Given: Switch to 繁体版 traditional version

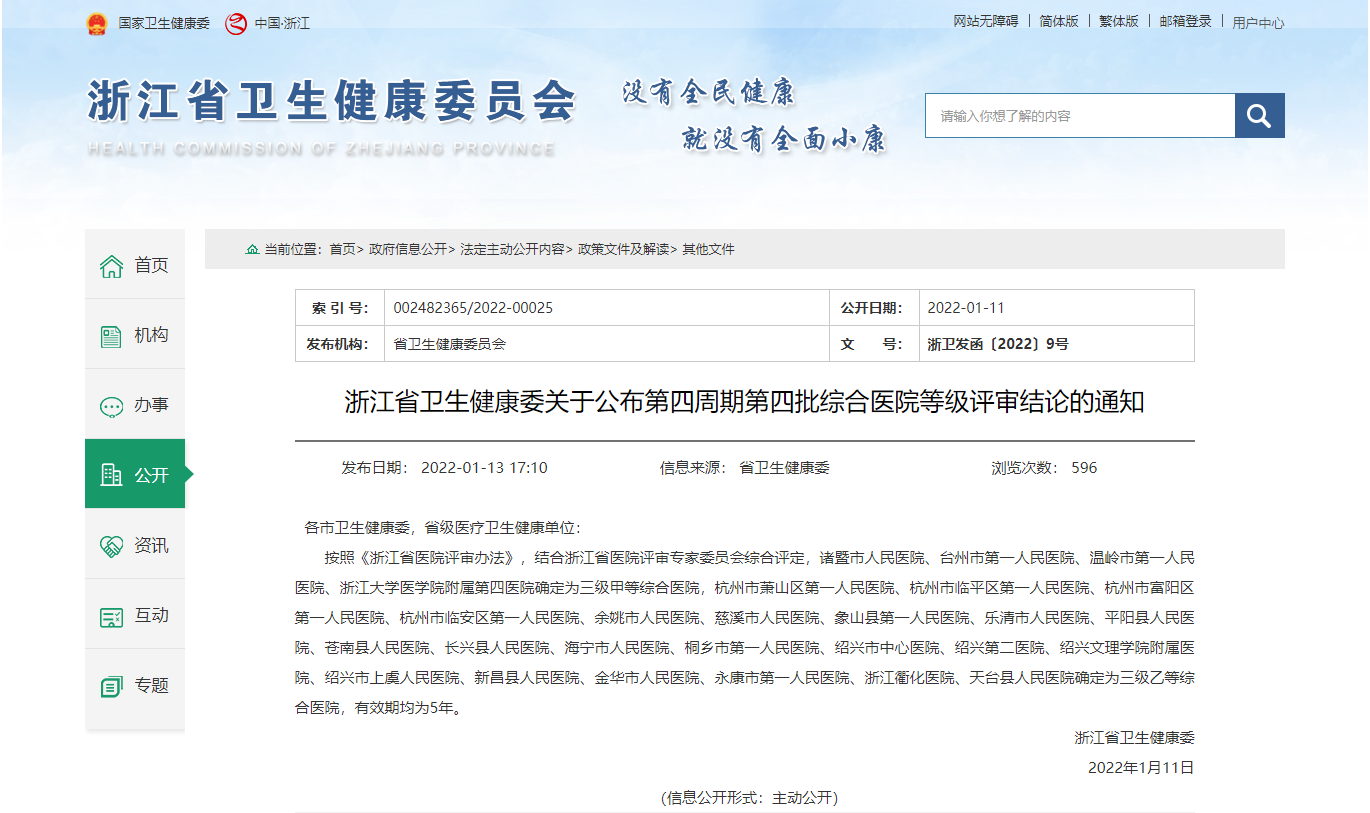Looking at the screenshot, I should pos(1119,21).
